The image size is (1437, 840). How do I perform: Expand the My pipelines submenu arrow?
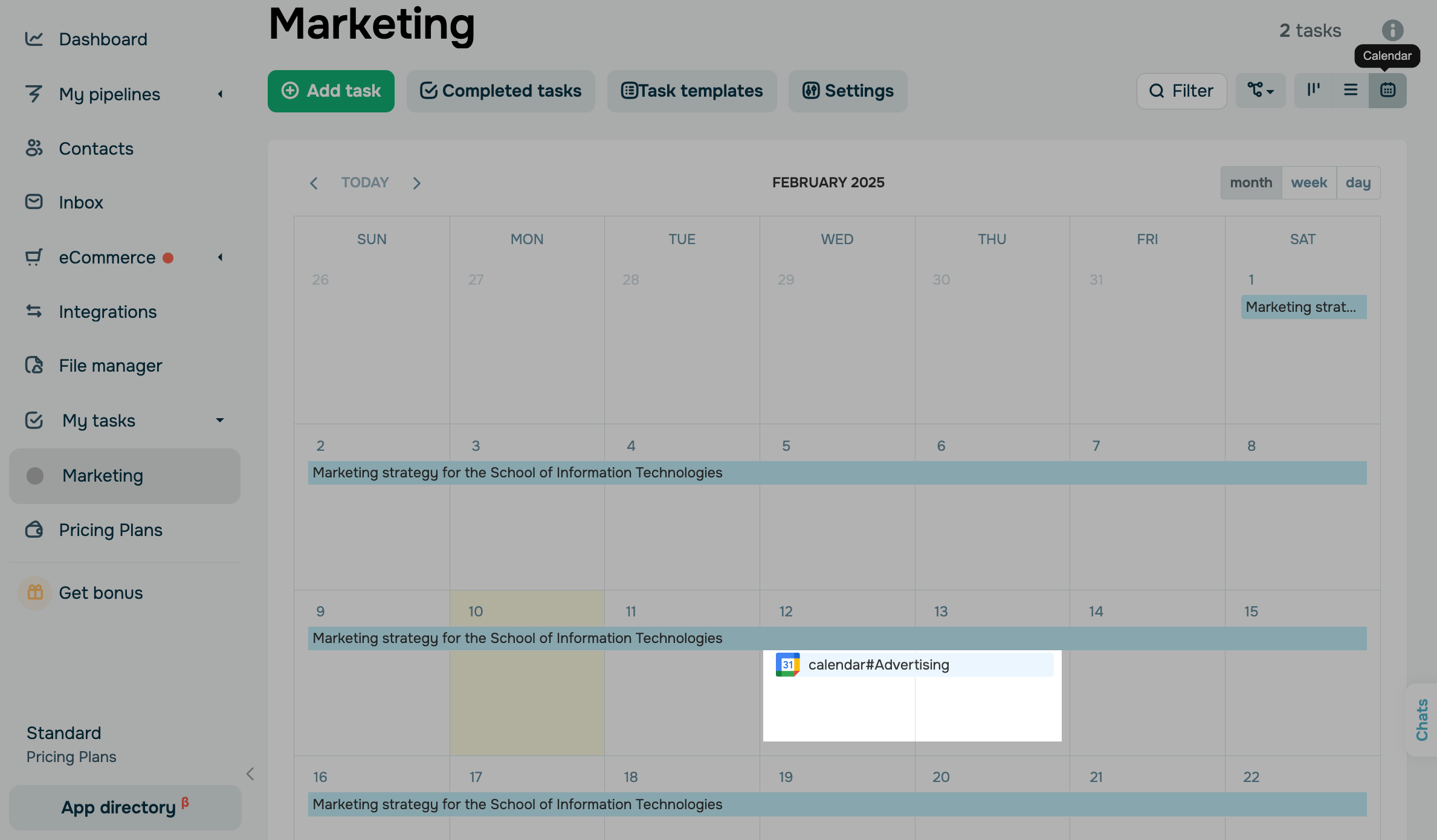coord(221,94)
